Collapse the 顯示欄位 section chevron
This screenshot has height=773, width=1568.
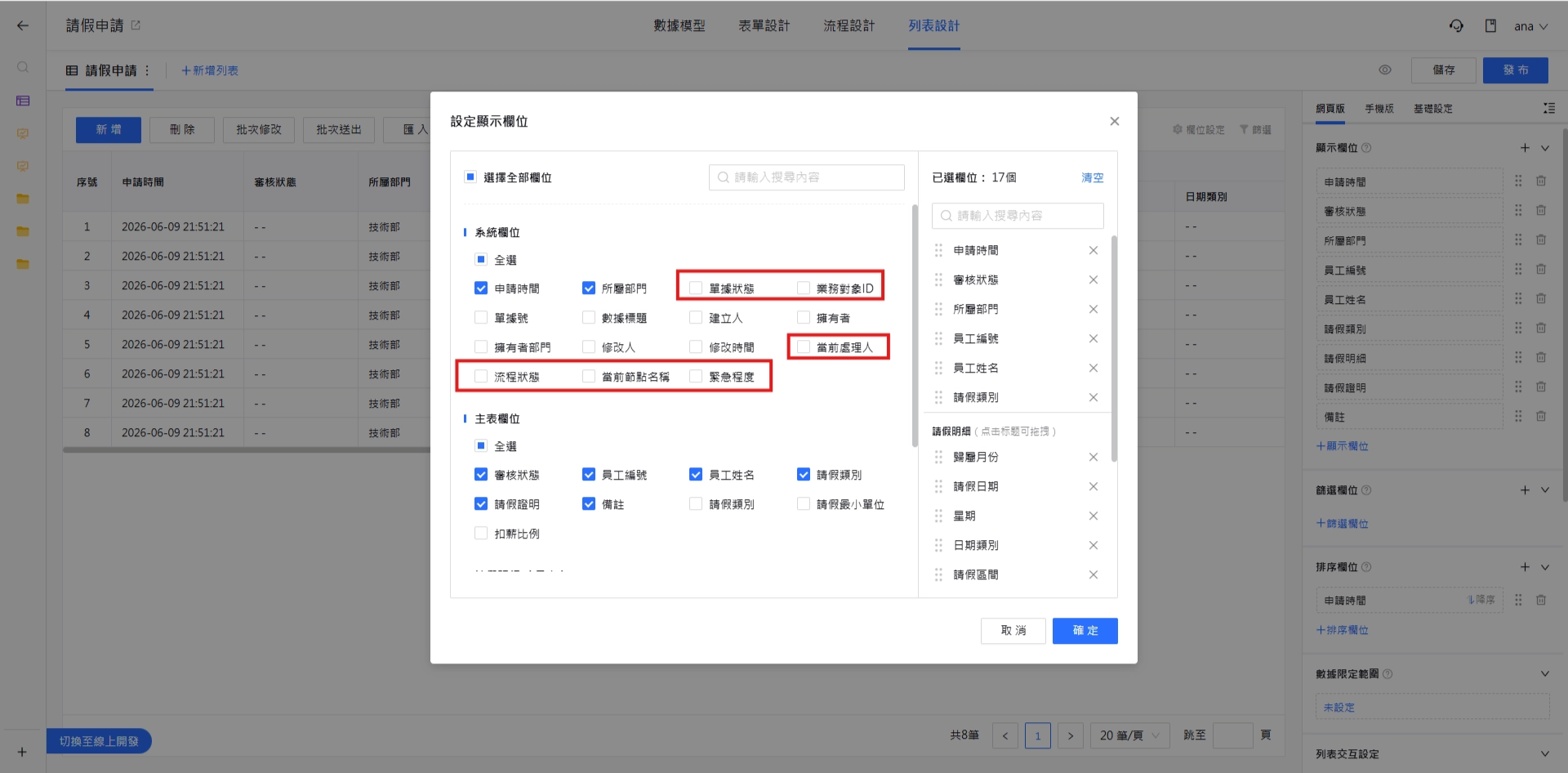click(x=1545, y=148)
